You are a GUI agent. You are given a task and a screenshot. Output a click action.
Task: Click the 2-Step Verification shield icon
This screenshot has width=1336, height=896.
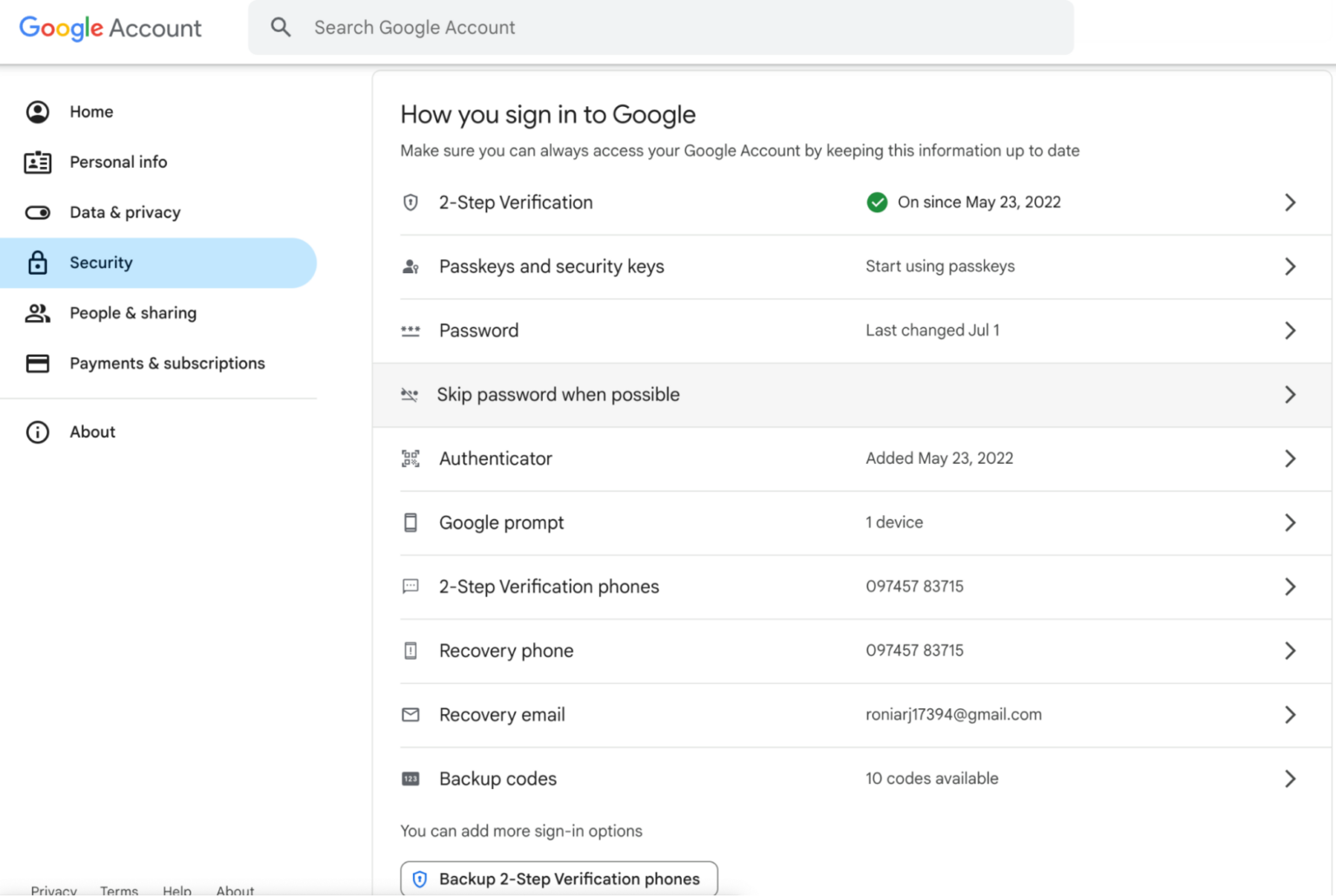(411, 203)
